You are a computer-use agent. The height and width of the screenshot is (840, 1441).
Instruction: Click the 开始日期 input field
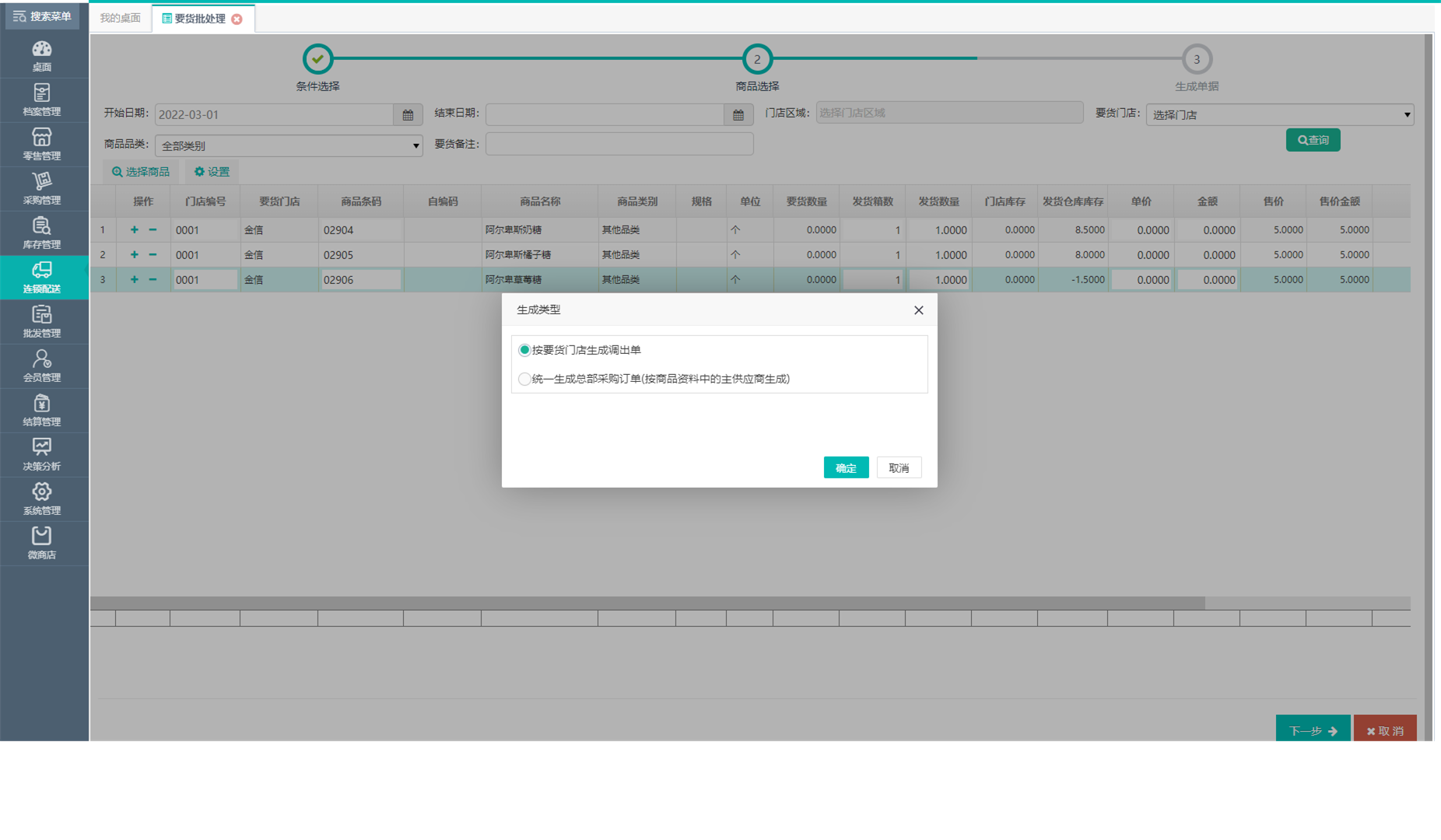[x=274, y=114]
